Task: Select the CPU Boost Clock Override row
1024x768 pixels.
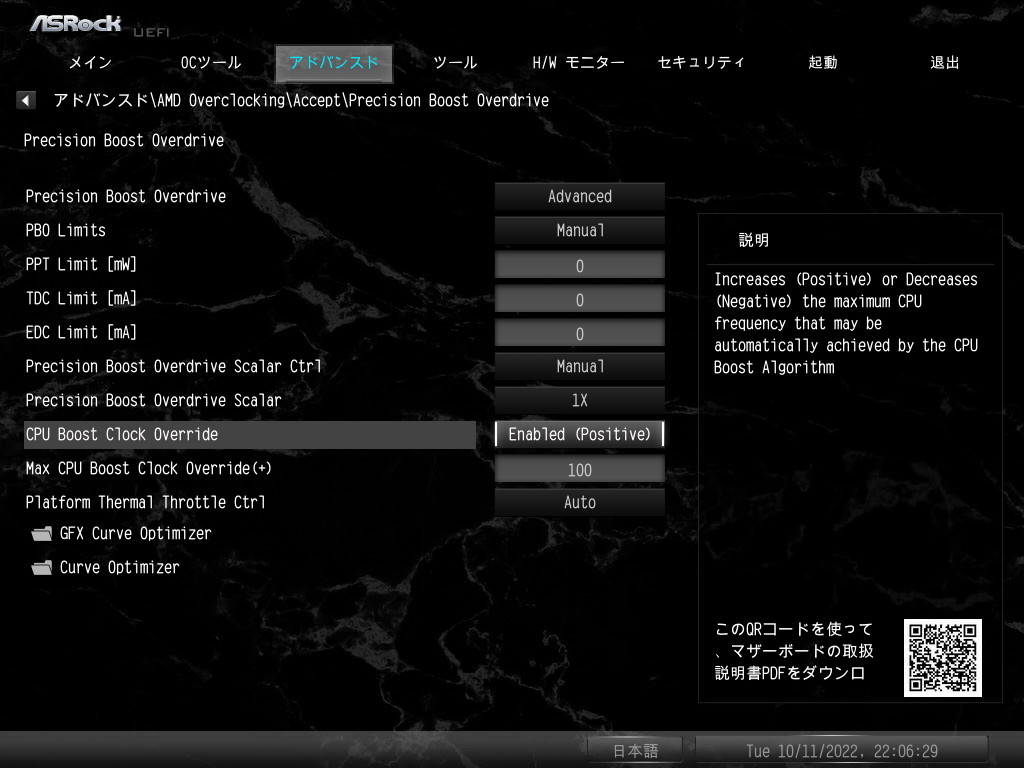Action: pyautogui.click(x=249, y=434)
